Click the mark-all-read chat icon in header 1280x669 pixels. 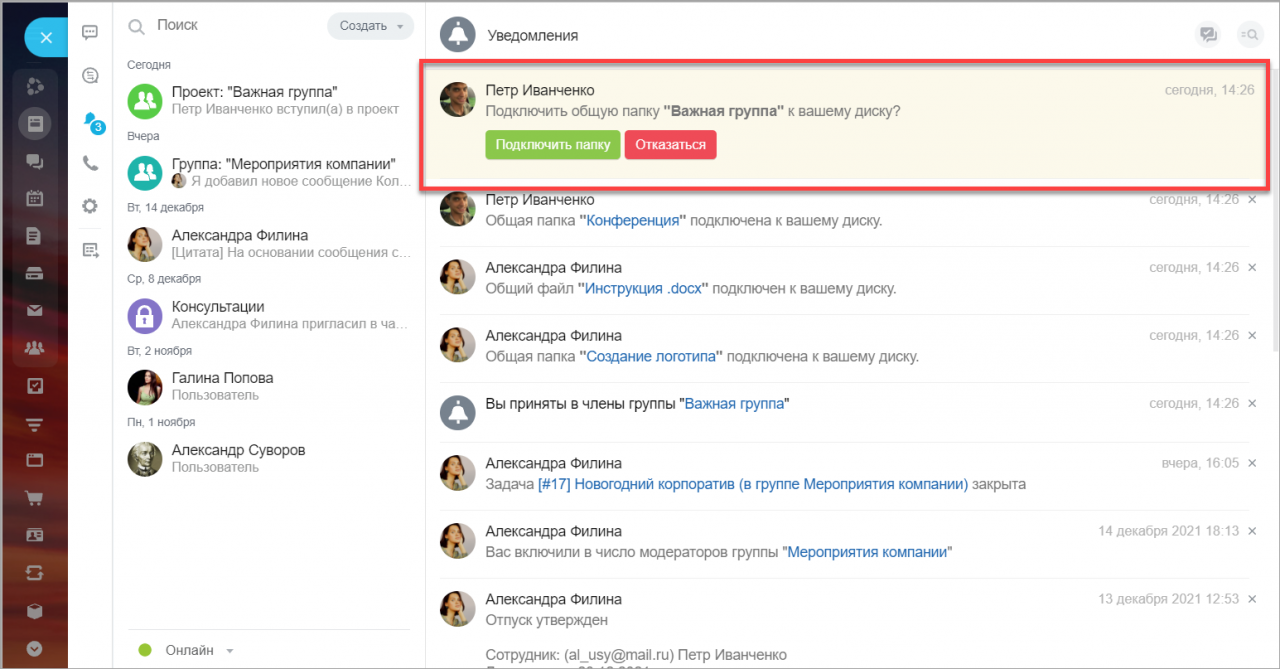coord(1208,35)
